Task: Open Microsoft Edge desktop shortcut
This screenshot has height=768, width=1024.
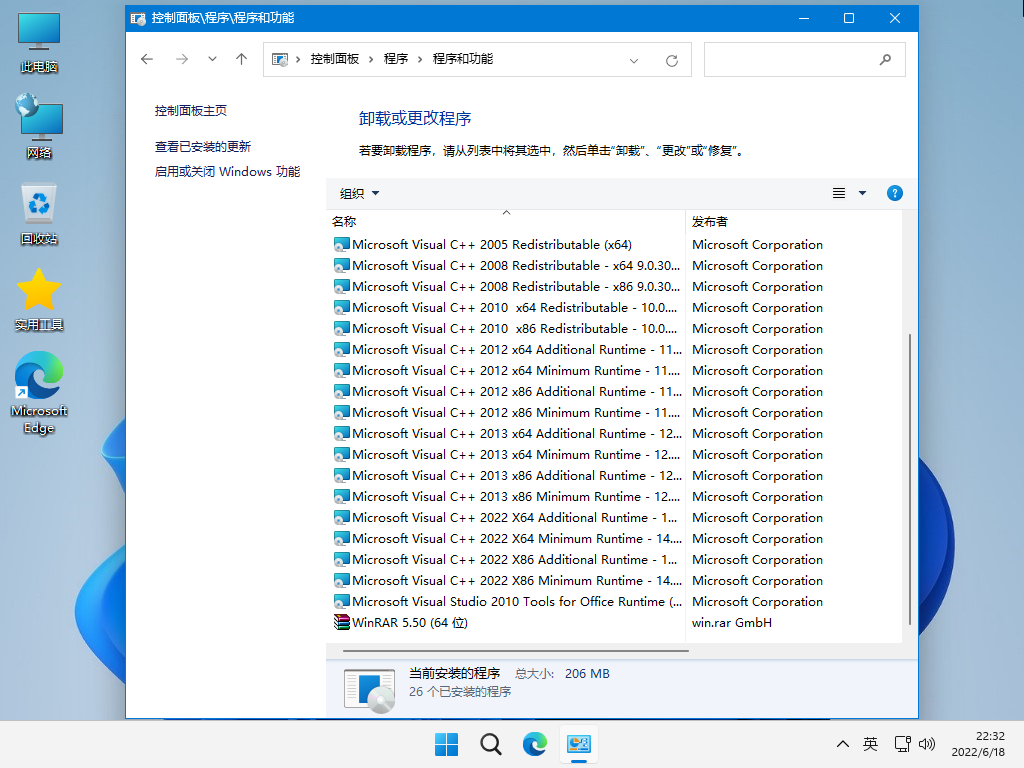Action: point(39,392)
